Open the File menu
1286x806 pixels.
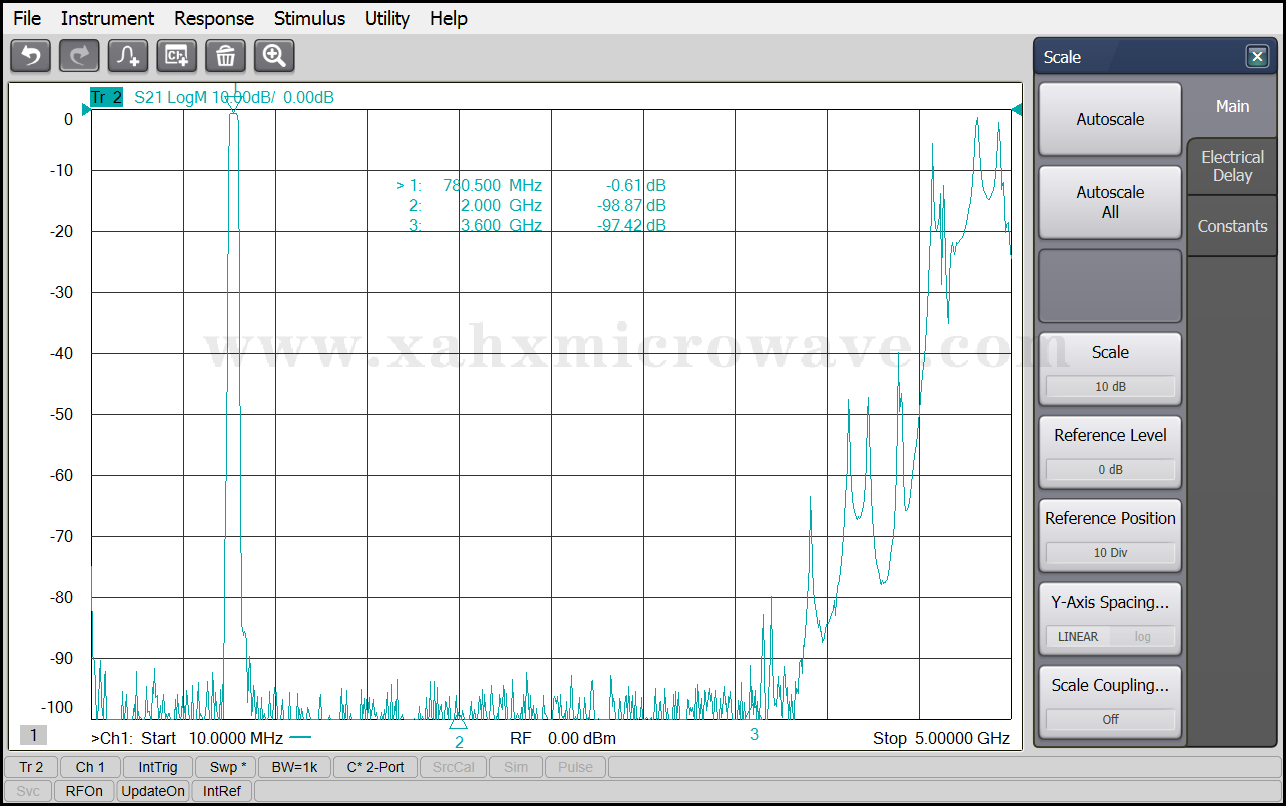27,18
